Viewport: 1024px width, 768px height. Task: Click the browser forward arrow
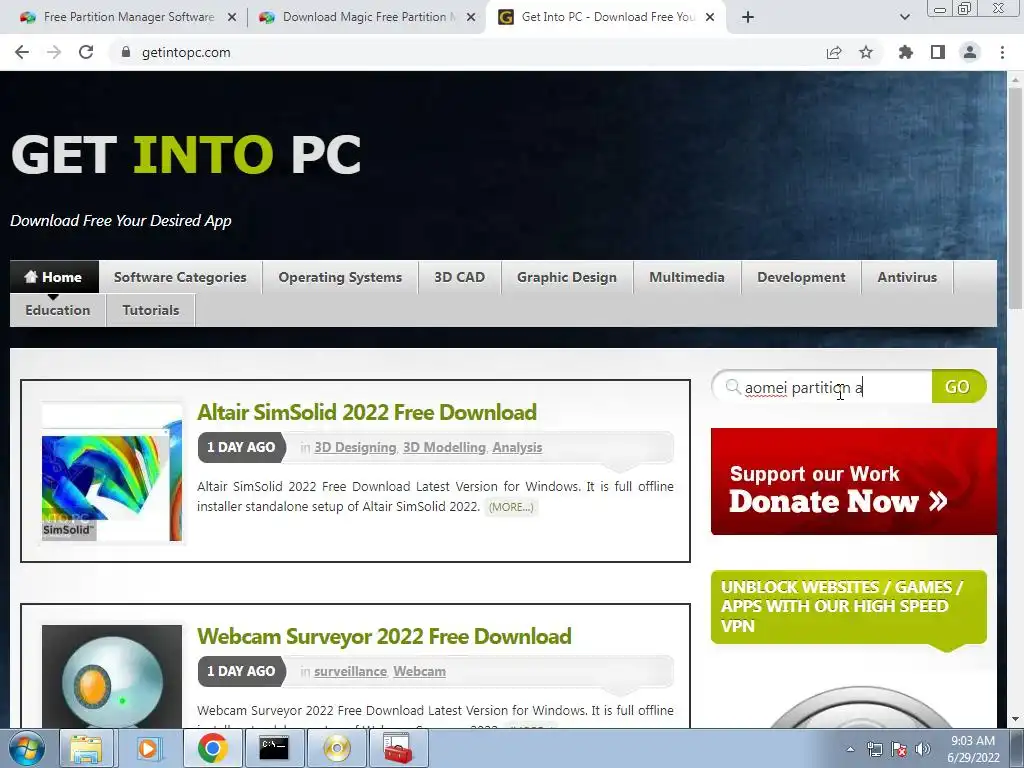pos(54,52)
